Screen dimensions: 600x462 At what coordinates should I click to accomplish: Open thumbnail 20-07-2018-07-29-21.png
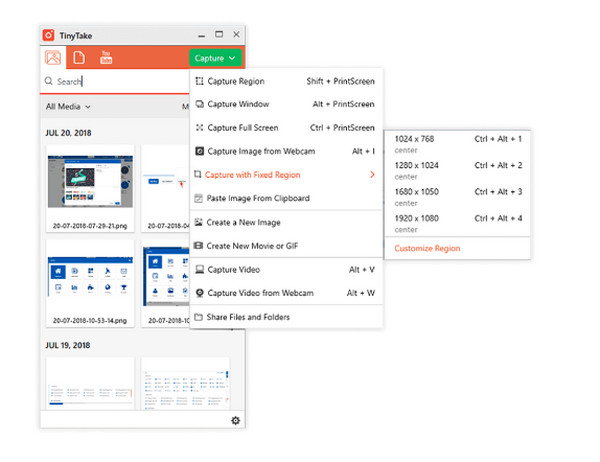click(x=90, y=188)
